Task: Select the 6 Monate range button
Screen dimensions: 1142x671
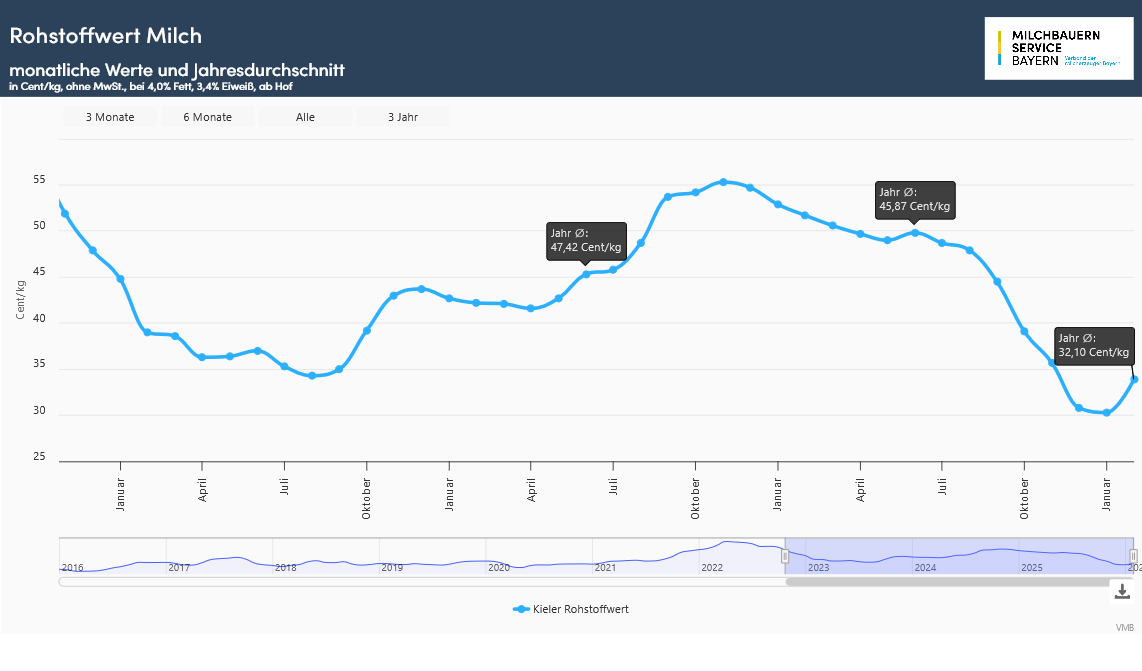Action: tap(207, 117)
